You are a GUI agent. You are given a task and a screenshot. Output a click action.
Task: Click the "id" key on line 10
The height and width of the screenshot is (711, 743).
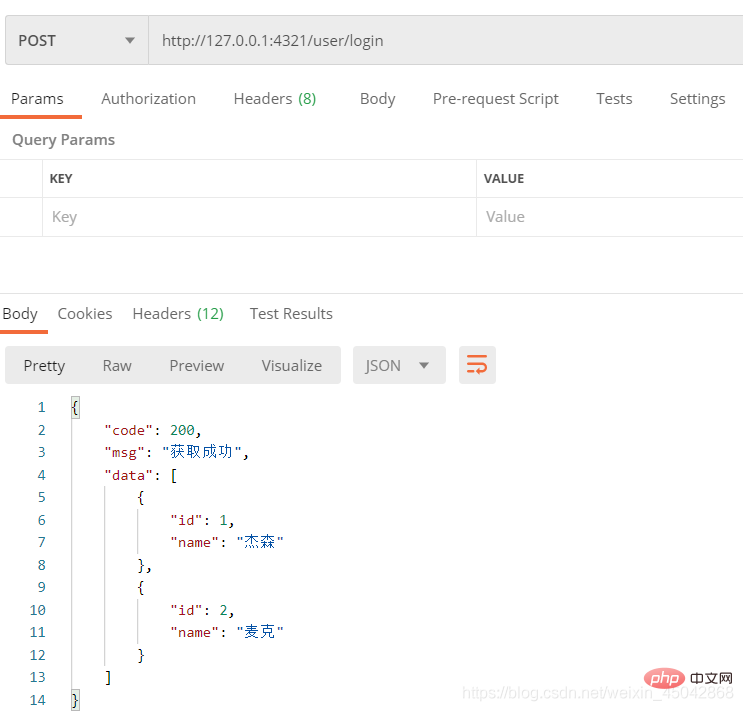[187, 611]
